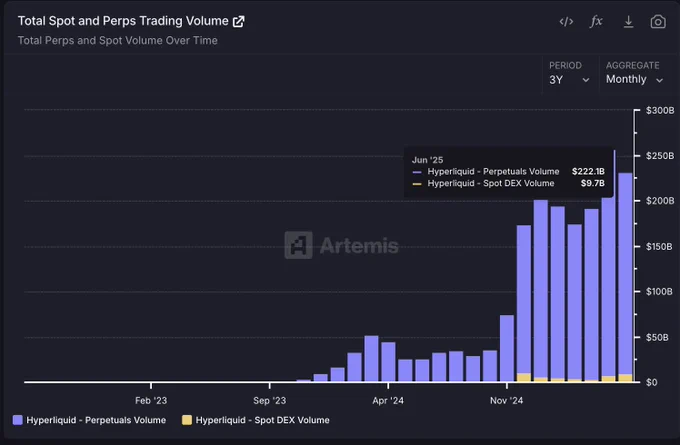This screenshot has height=445, width=680.
Task: Click the Apr '24 axis label
Action: pos(388,400)
